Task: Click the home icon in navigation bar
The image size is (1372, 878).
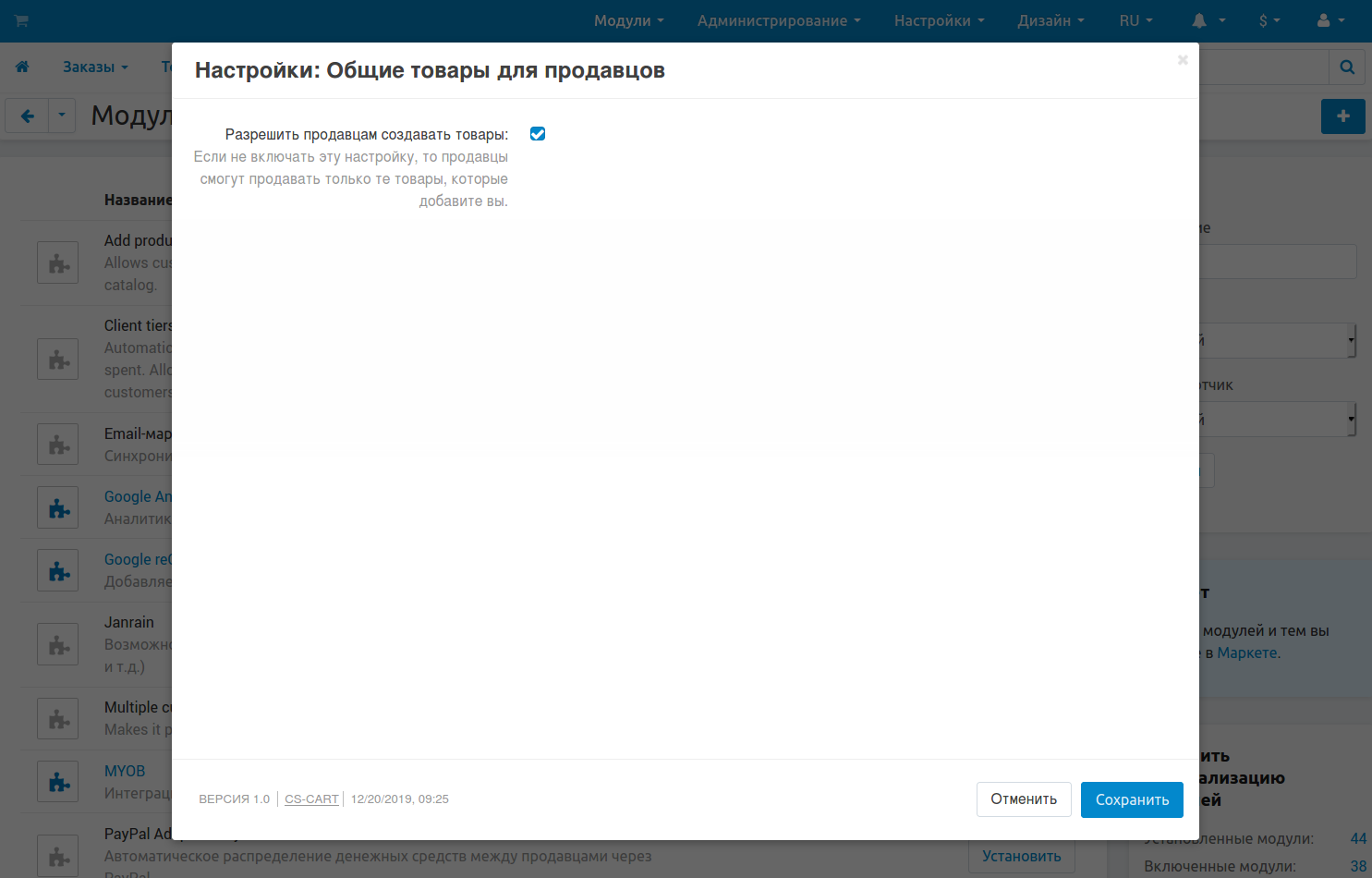Action: tap(22, 67)
